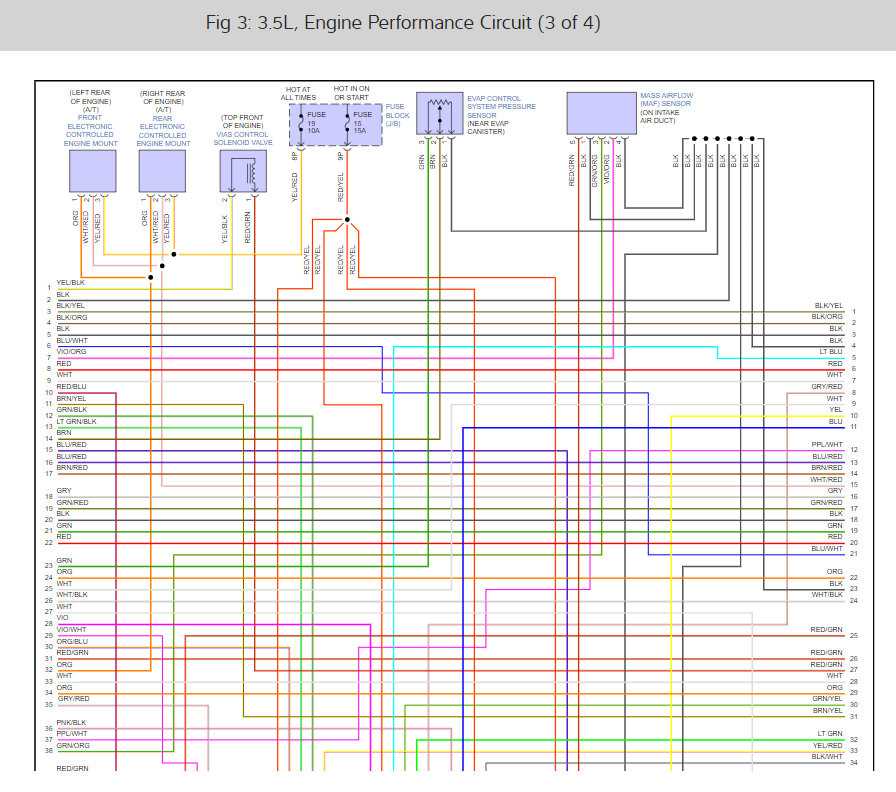Click the 'ORG/BLU' wire label on the left
Image resolution: width=896 pixels, height=792 pixels.
[x=72, y=641]
